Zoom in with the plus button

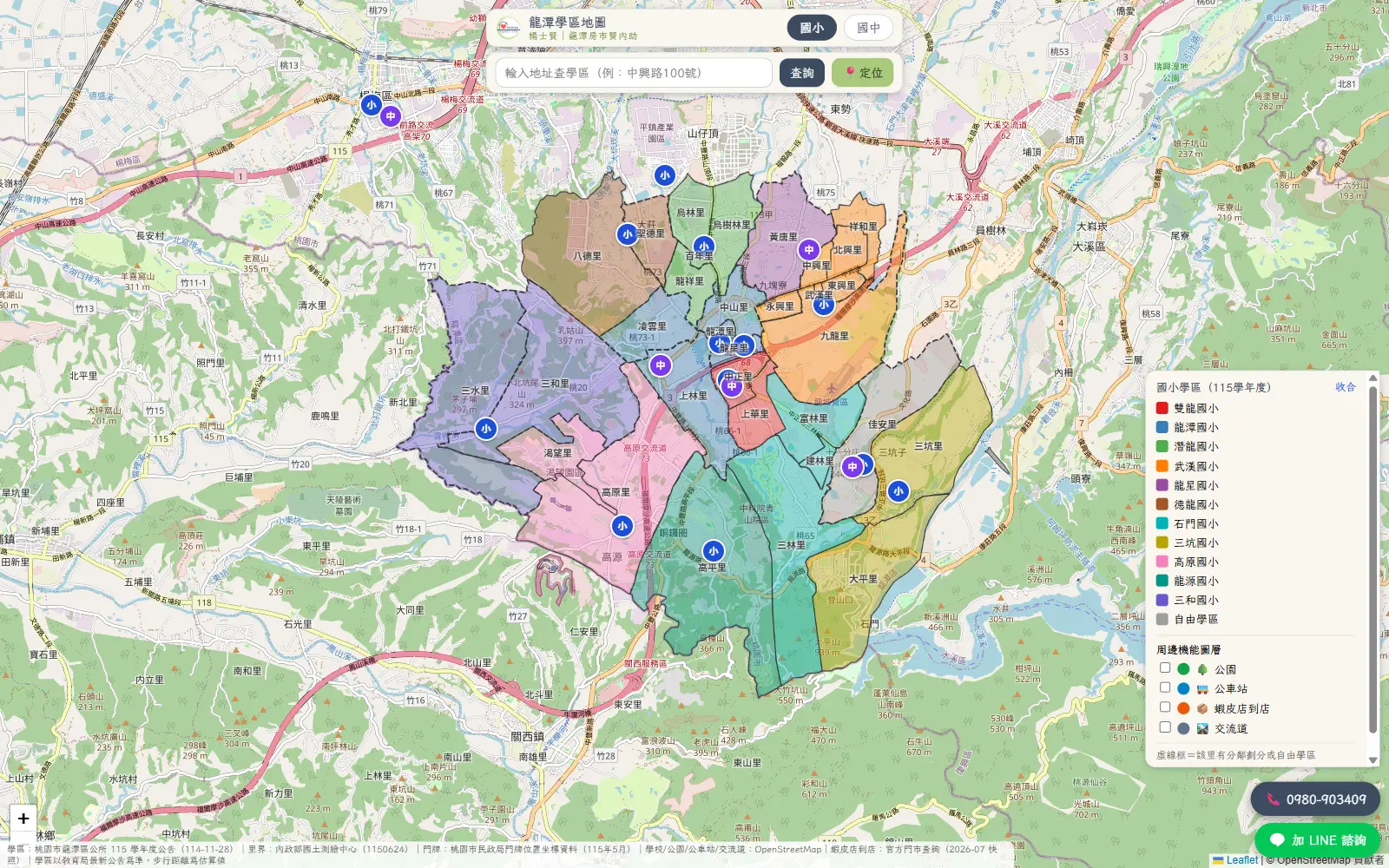click(23, 819)
